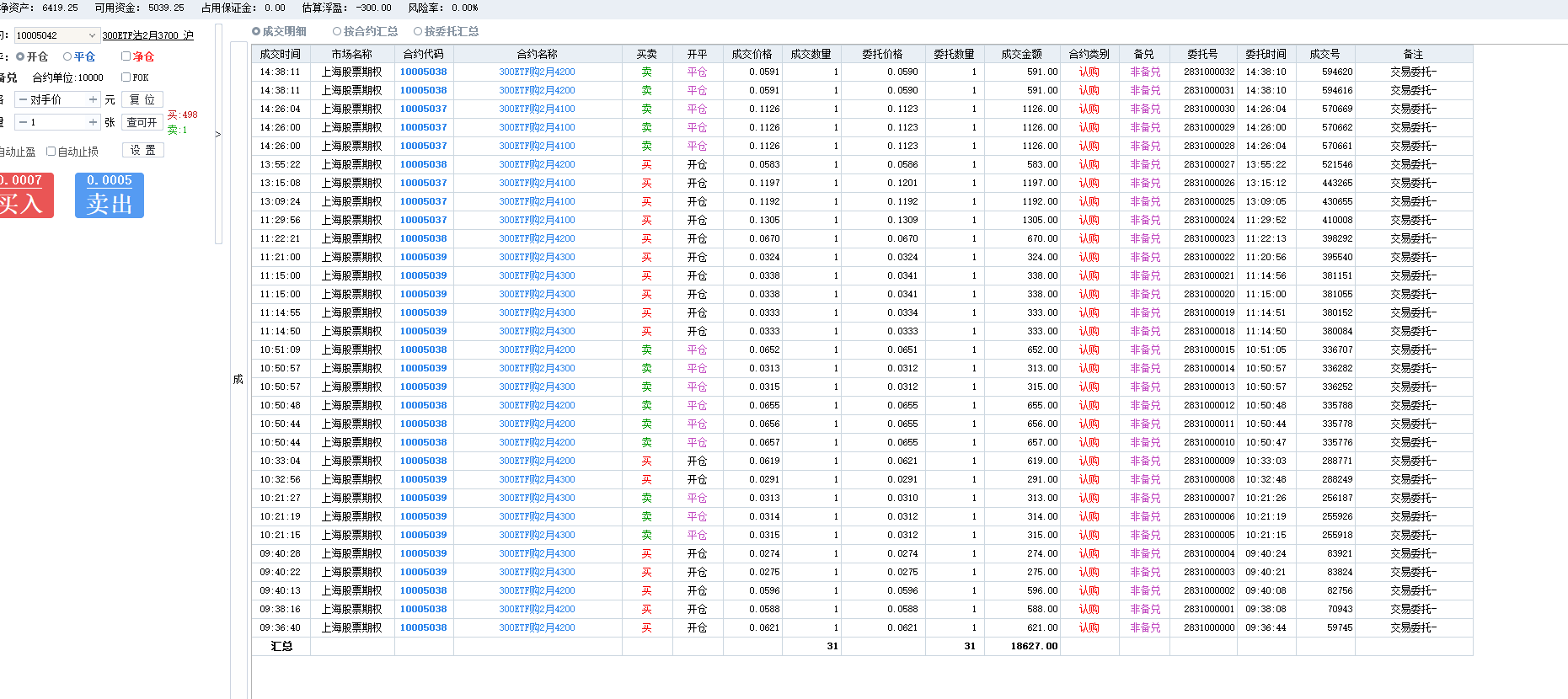The image size is (1568, 699).
Task: Open the 设置 settings button
Action: (x=142, y=150)
